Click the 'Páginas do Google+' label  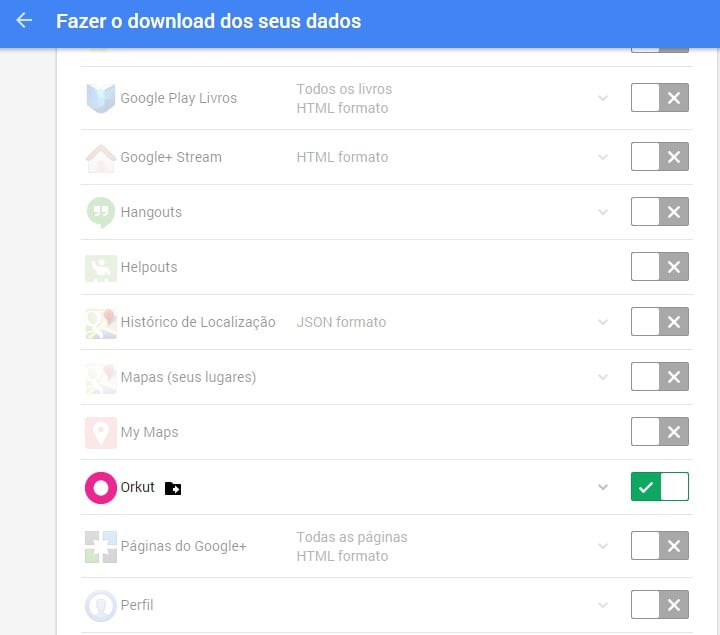point(183,546)
